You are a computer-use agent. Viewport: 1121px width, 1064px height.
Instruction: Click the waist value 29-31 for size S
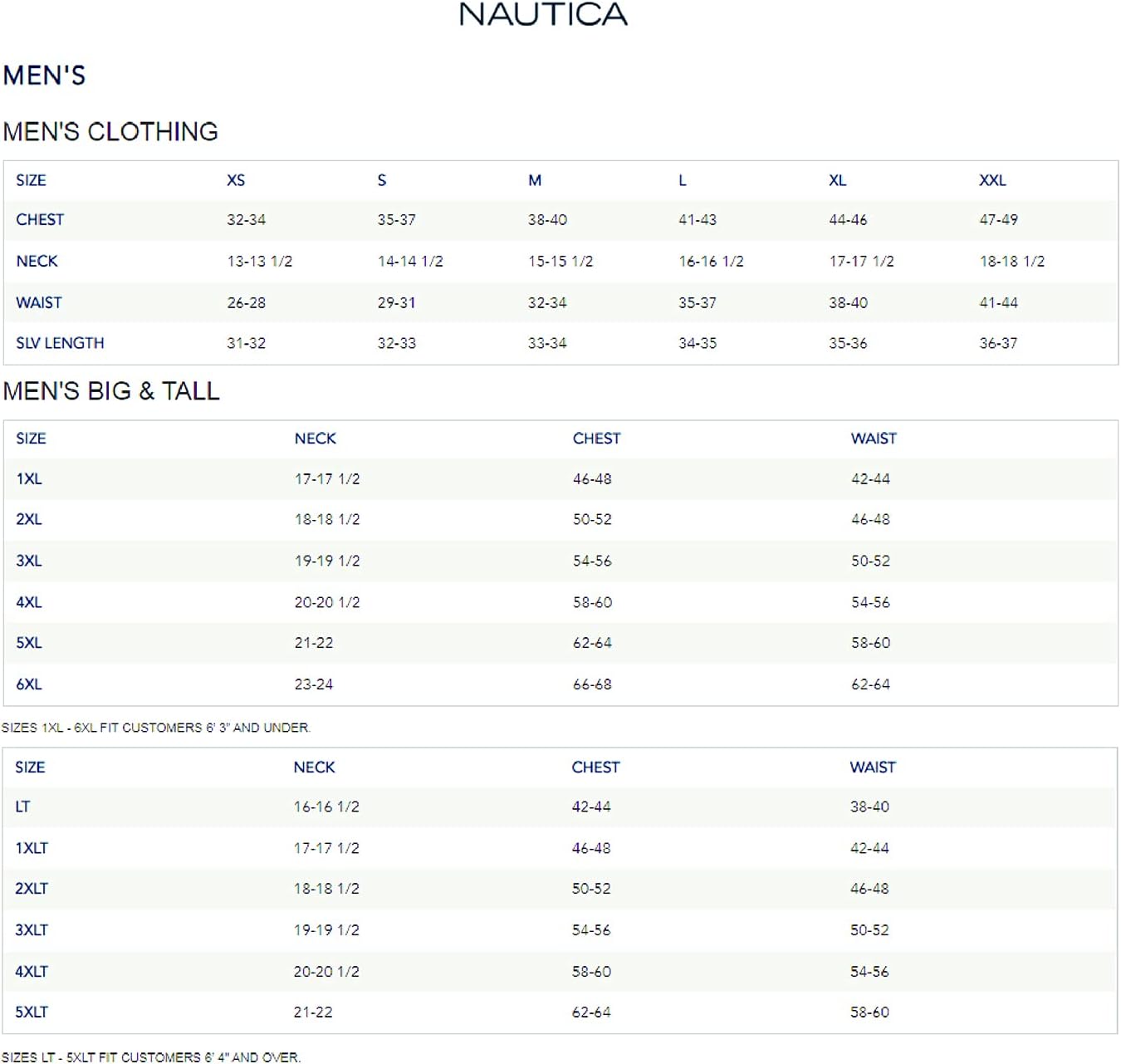point(396,302)
